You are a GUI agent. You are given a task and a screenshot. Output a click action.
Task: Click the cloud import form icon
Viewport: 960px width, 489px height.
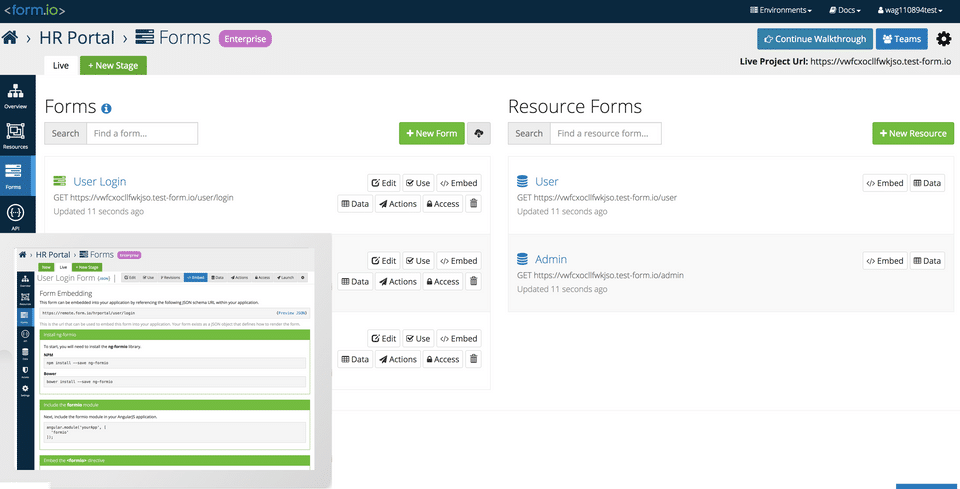click(478, 133)
